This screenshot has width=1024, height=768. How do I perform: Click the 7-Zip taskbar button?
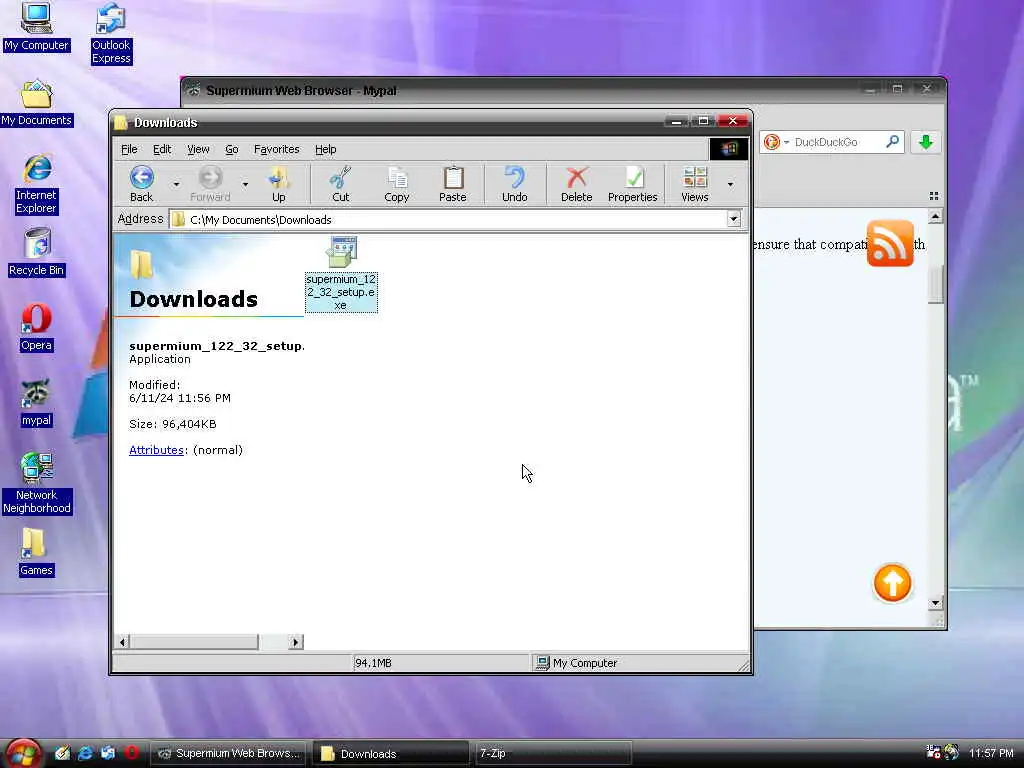pos(552,753)
